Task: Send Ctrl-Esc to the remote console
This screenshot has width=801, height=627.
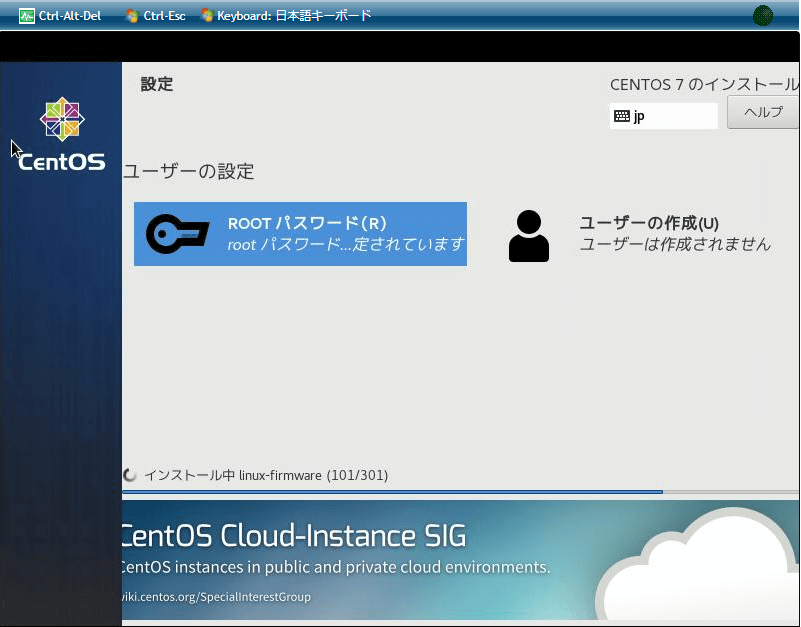Action: (155, 16)
